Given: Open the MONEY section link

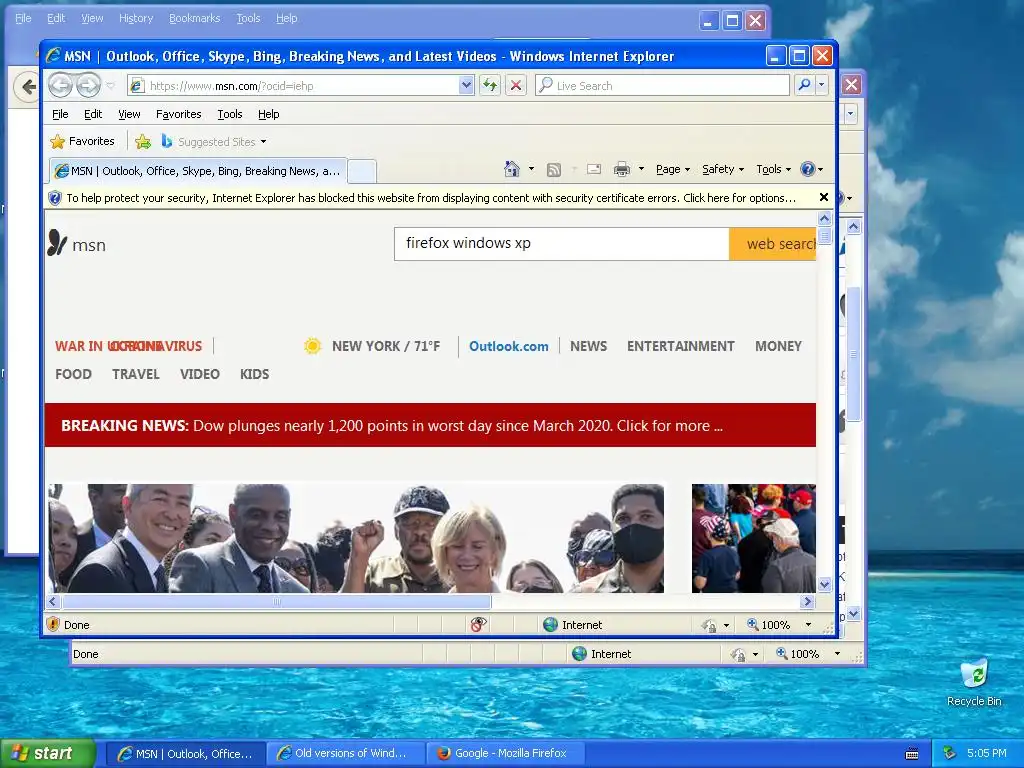Looking at the screenshot, I should tap(778, 346).
